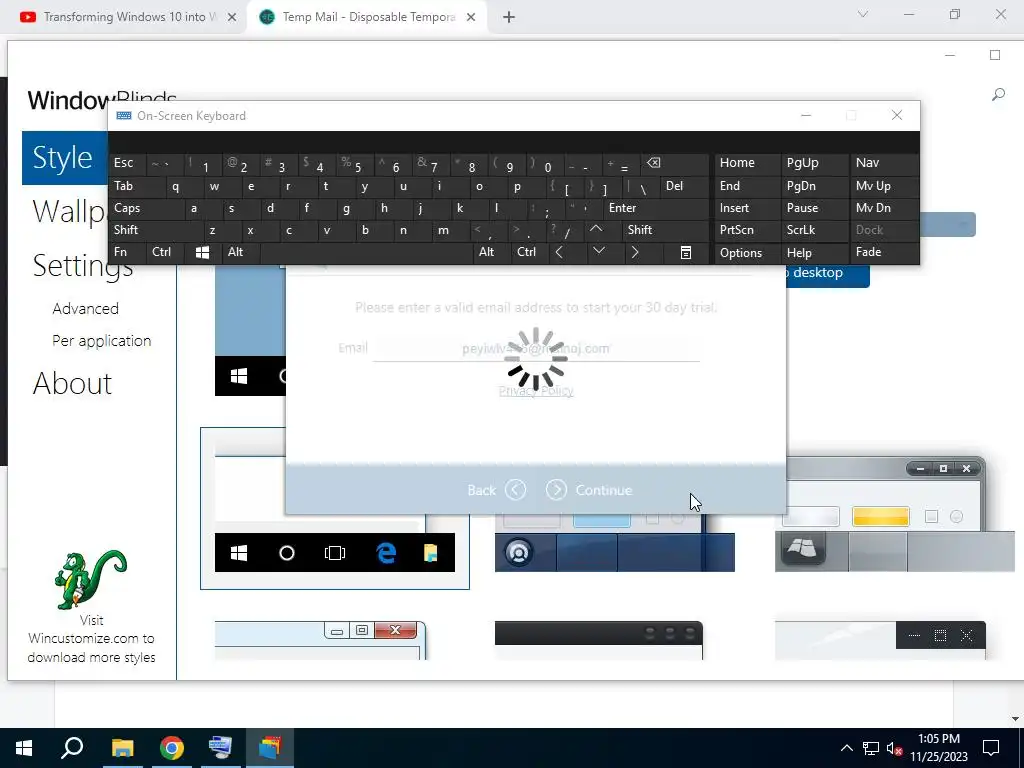Close the YouTube Transforming Windows 10 tab
The image size is (1024, 768).
click(x=232, y=17)
